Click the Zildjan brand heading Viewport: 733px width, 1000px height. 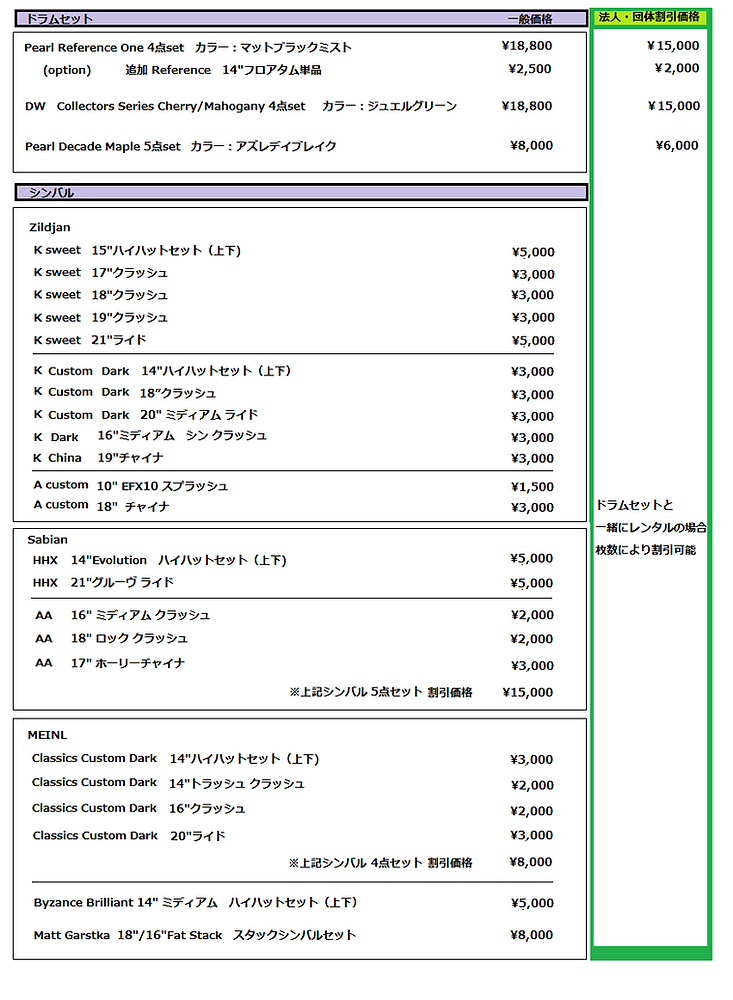50,227
